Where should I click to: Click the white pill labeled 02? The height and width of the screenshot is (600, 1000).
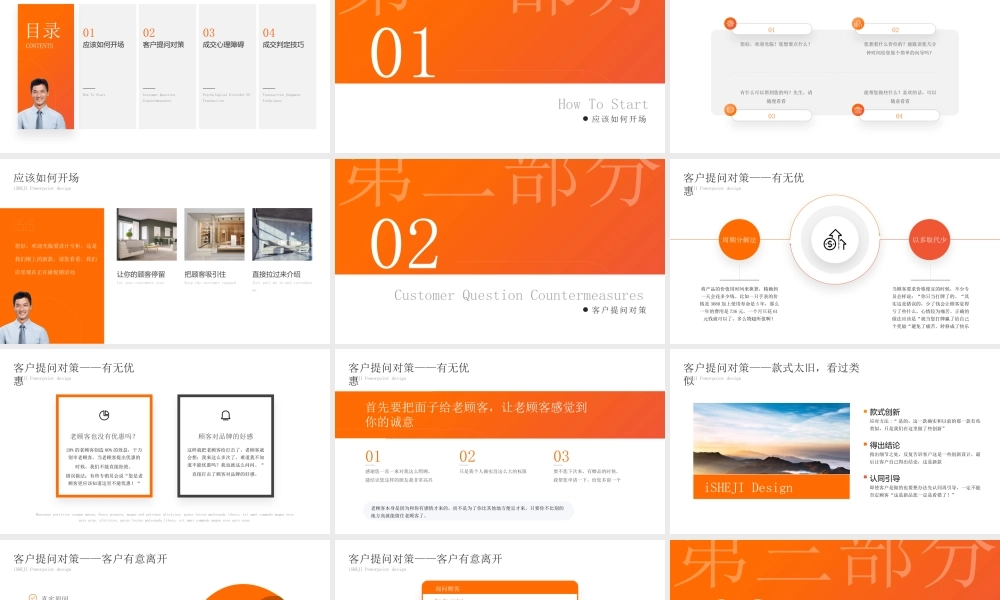click(896, 29)
